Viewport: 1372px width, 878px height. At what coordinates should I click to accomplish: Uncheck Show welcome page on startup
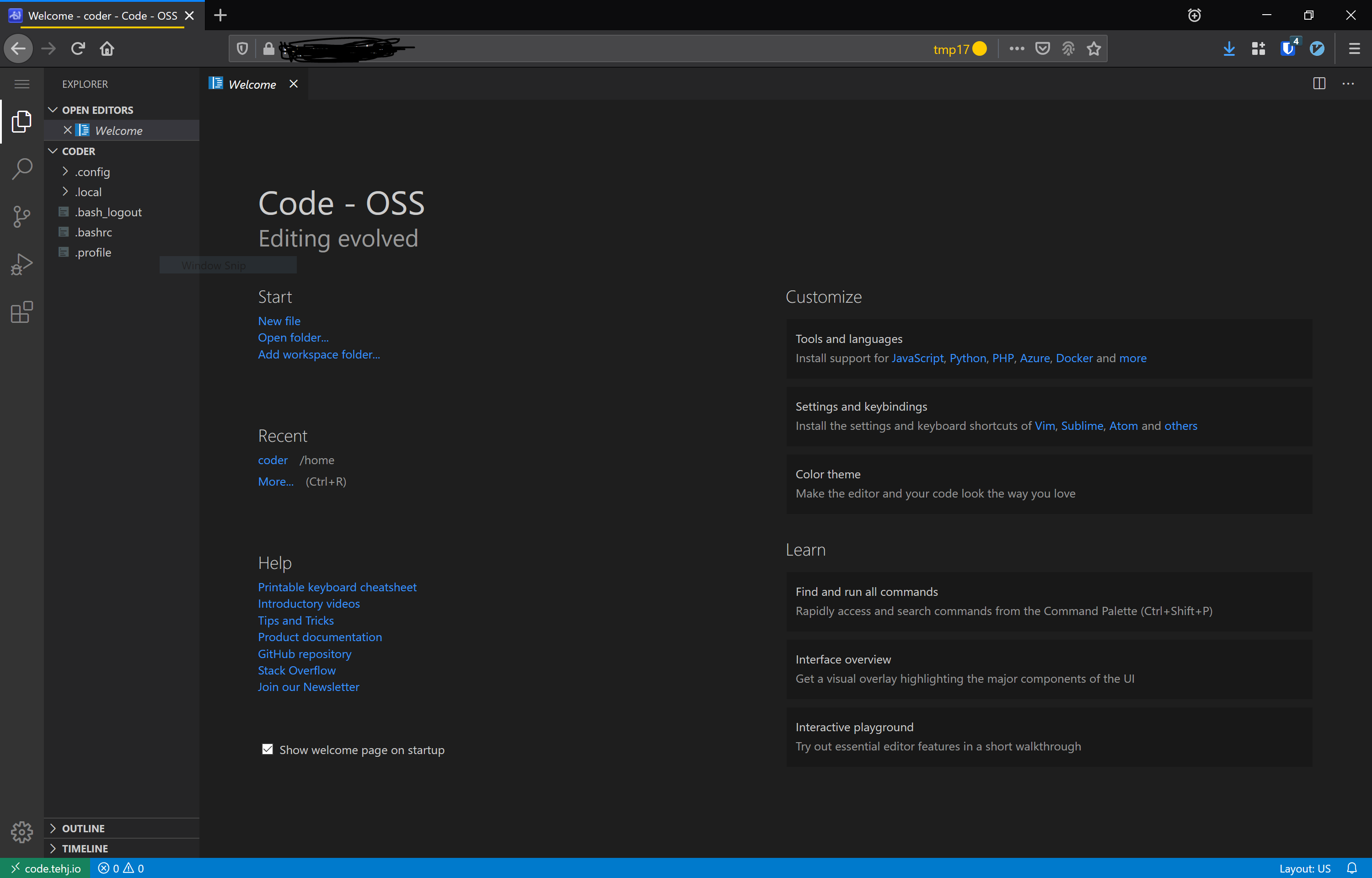268,749
